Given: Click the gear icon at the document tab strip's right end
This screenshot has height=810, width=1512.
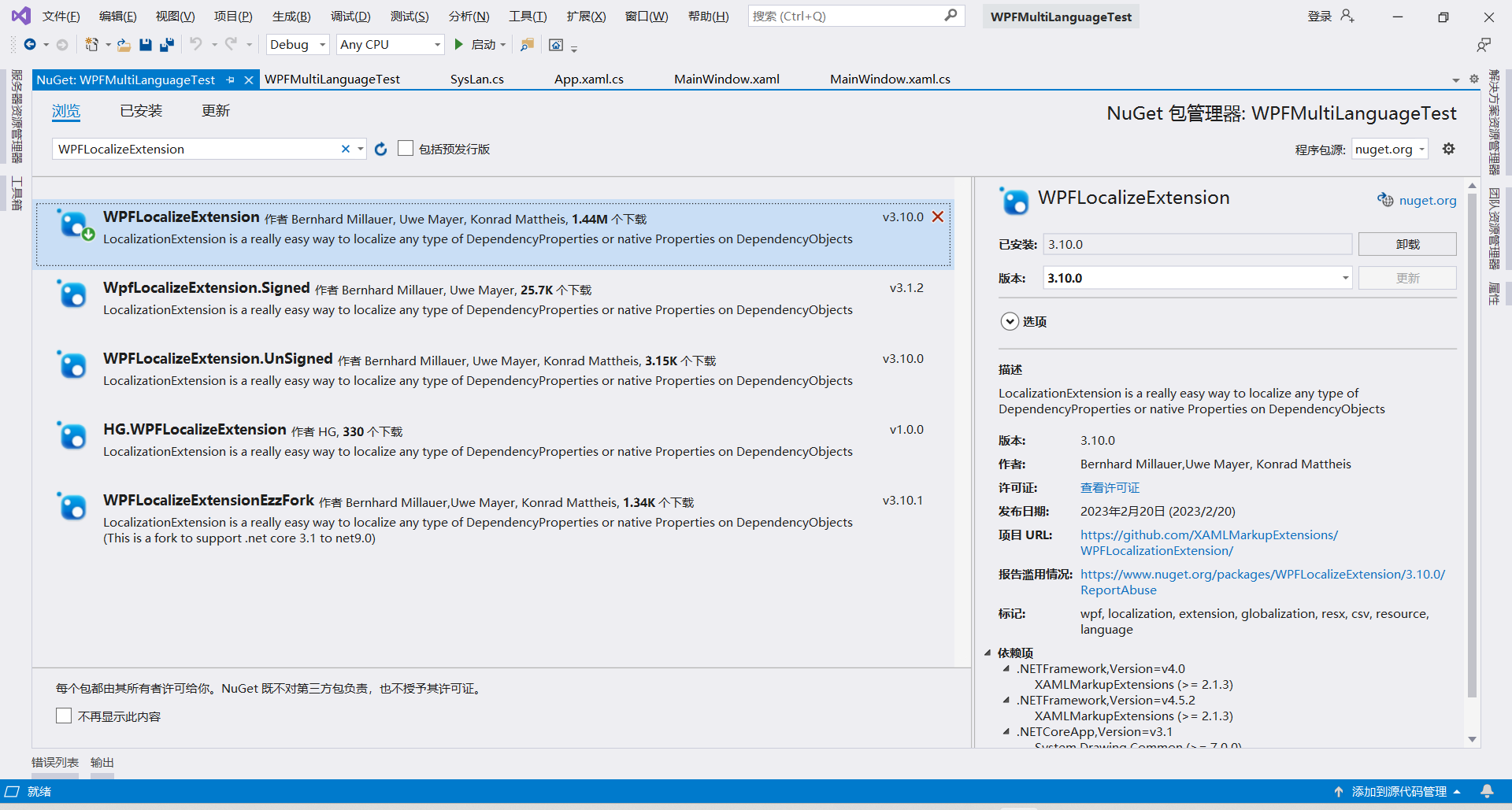Looking at the screenshot, I should tap(1474, 79).
